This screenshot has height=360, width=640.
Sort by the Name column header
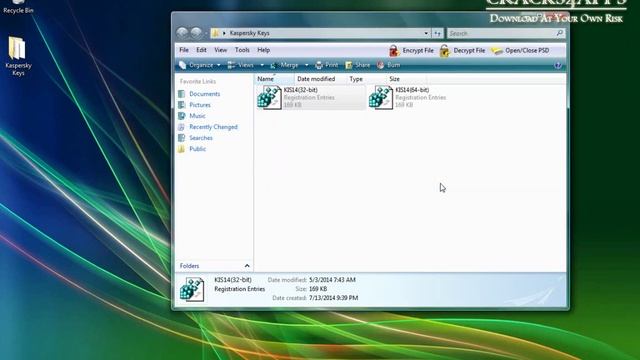274,79
